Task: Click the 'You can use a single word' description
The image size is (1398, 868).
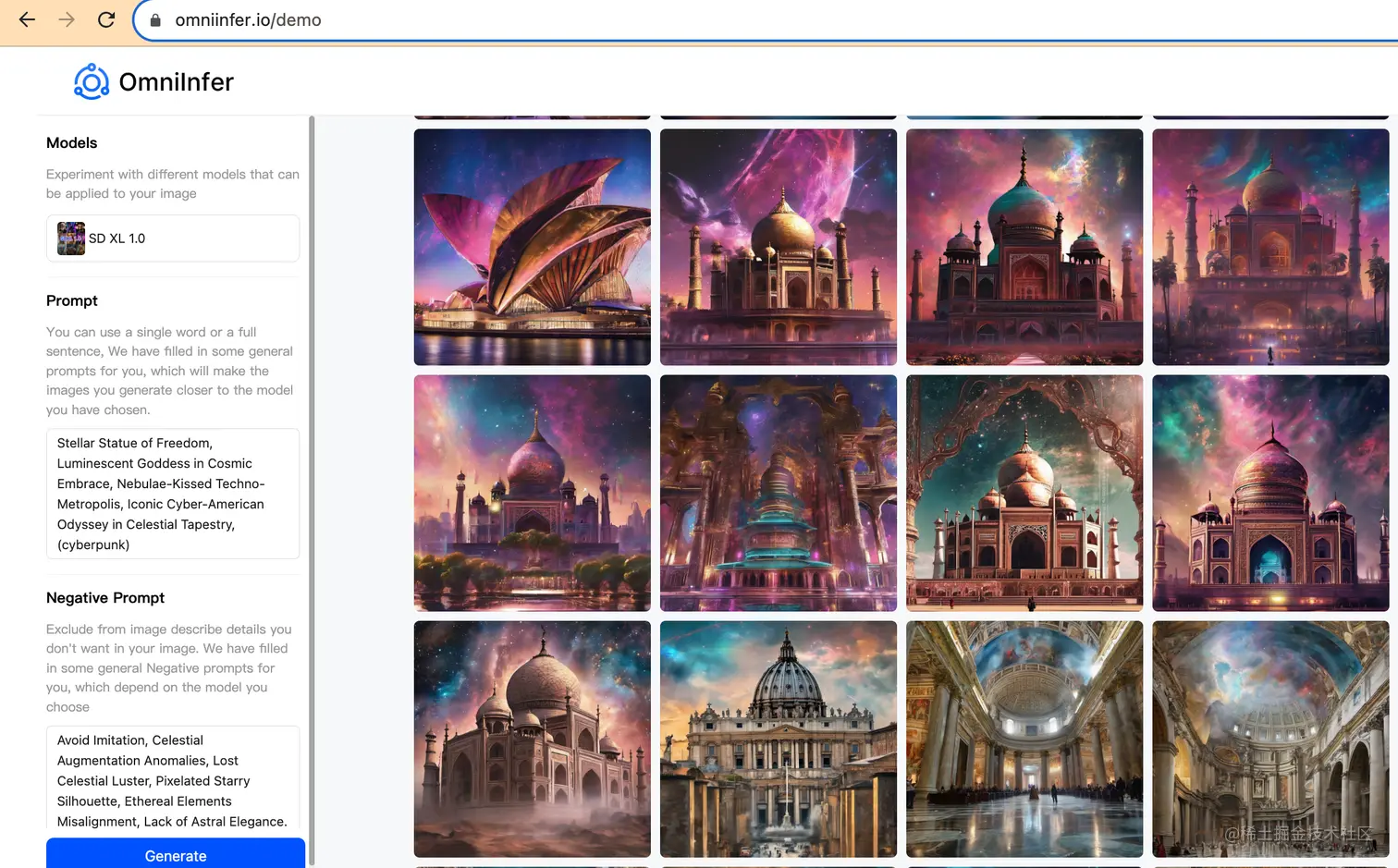Action: tap(170, 371)
